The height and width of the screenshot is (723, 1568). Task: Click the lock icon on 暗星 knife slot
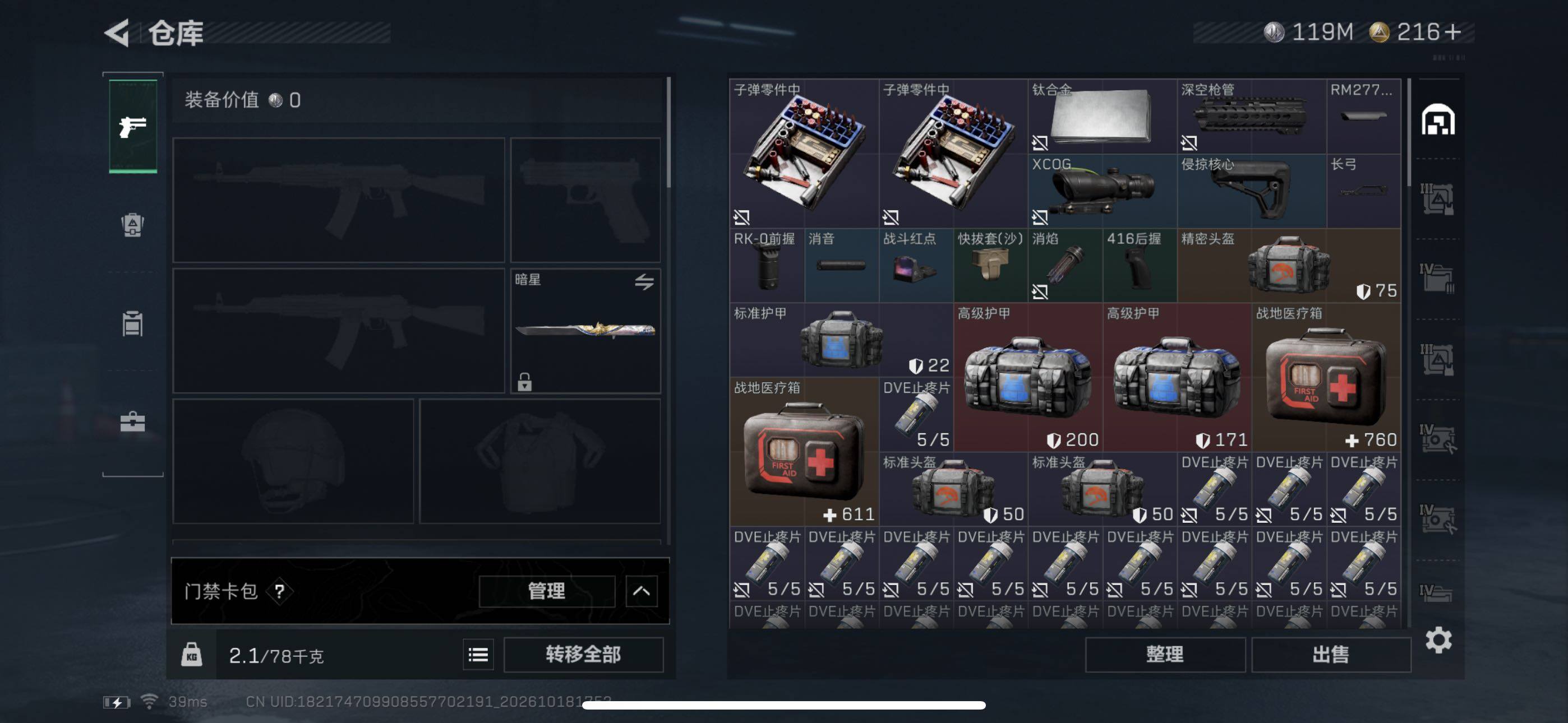click(x=524, y=382)
